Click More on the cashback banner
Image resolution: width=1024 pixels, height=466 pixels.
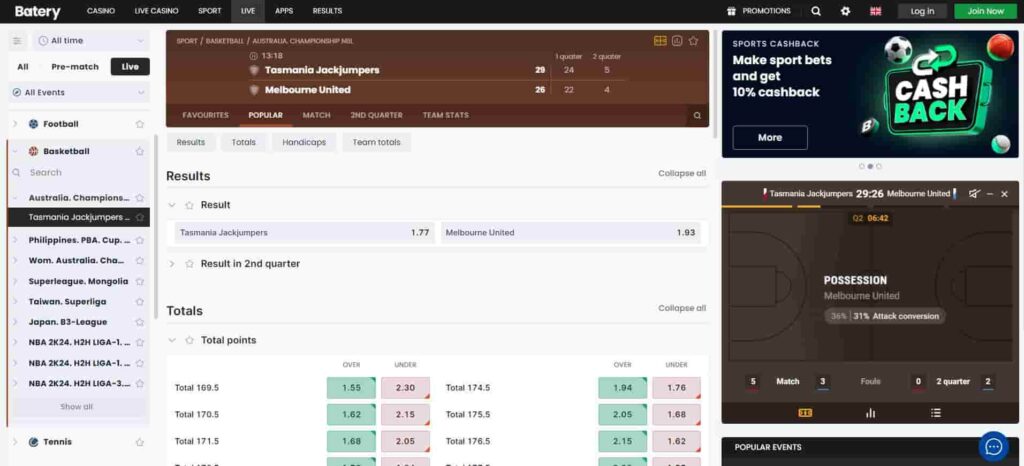tap(770, 138)
